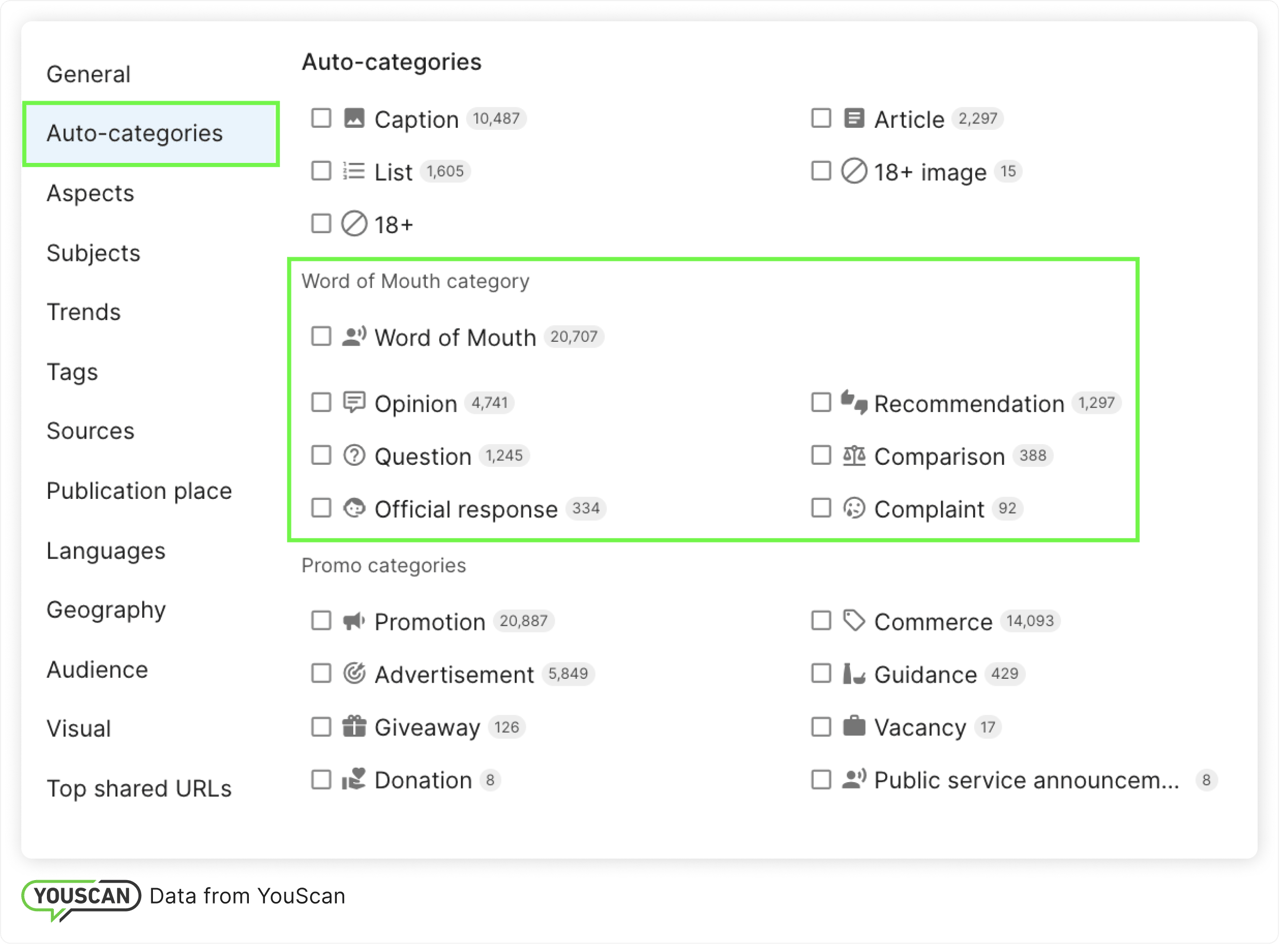The width and height of the screenshot is (1280, 944).
Task: Click the 20,707 count badge for Word of Mouth
Action: click(574, 337)
